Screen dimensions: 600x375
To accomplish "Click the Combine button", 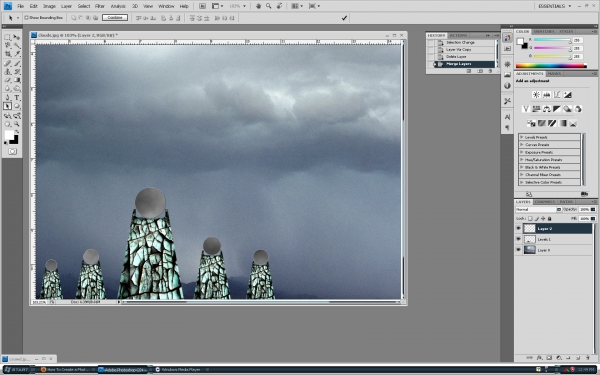I will coord(115,18).
